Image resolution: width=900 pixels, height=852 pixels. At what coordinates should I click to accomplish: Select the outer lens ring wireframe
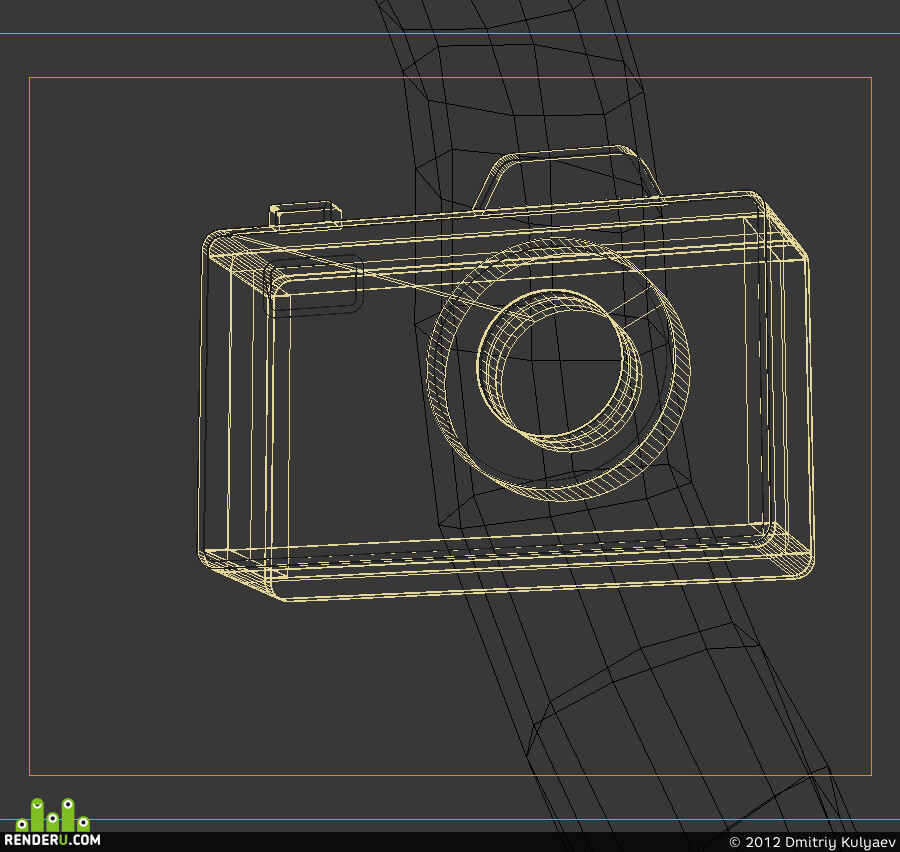pyautogui.click(x=558, y=369)
